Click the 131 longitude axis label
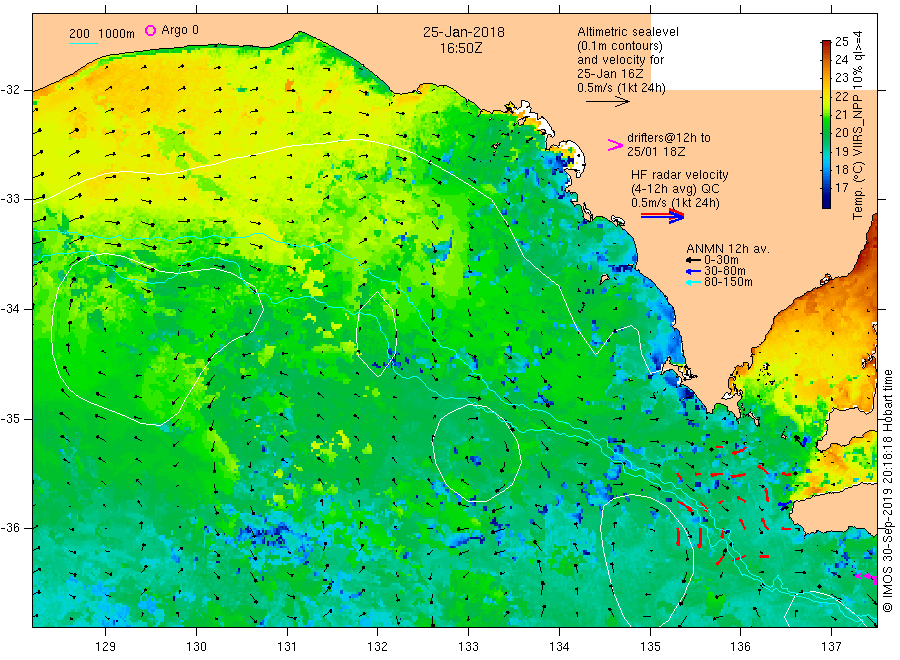The image size is (900, 660). 287,647
